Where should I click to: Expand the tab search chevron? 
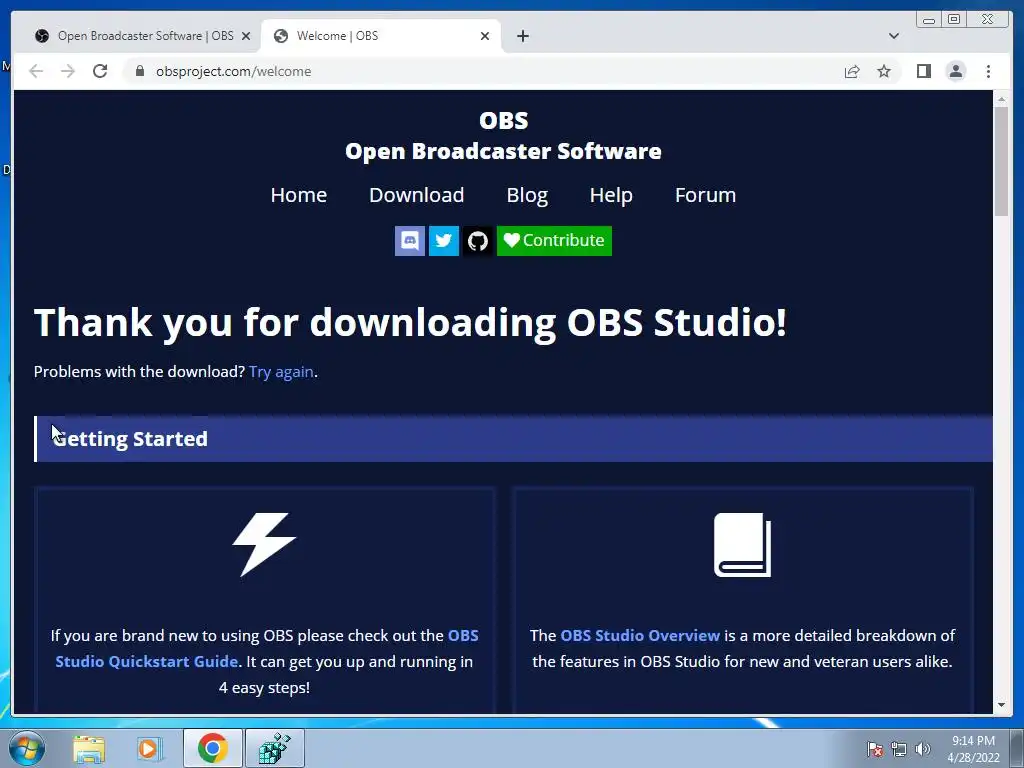894,36
